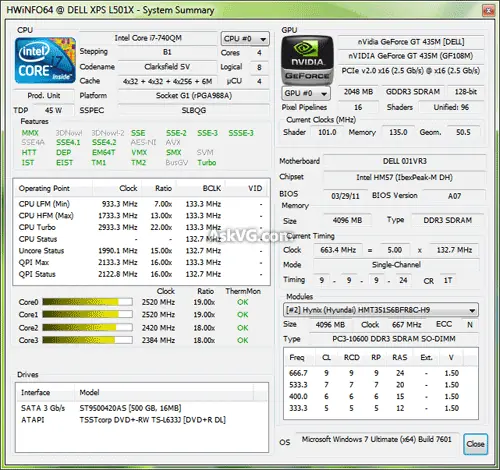Click the Close button
Screen dimensions: 500x470
pos(475,444)
